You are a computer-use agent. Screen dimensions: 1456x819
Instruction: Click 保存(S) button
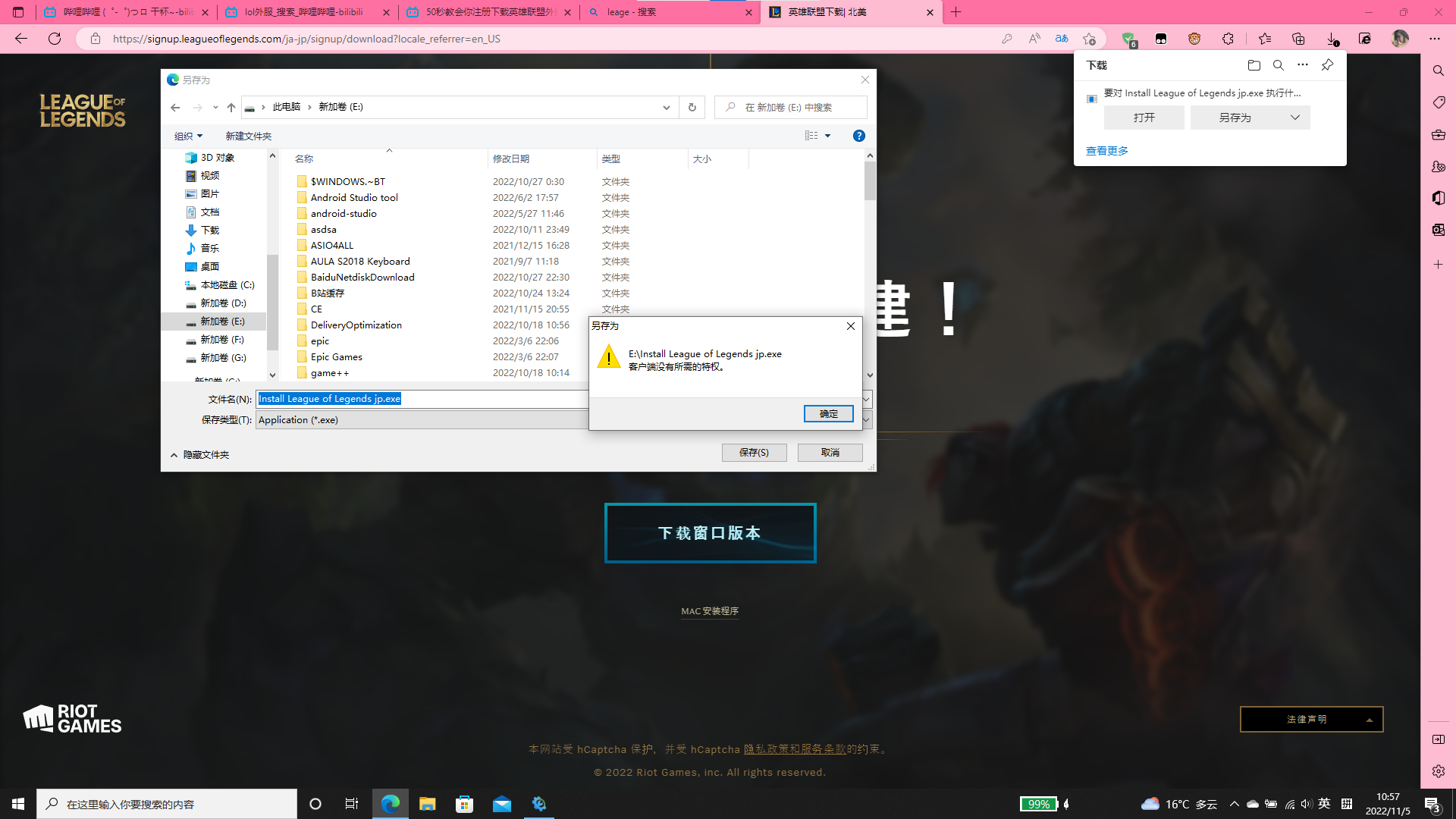[x=754, y=452]
